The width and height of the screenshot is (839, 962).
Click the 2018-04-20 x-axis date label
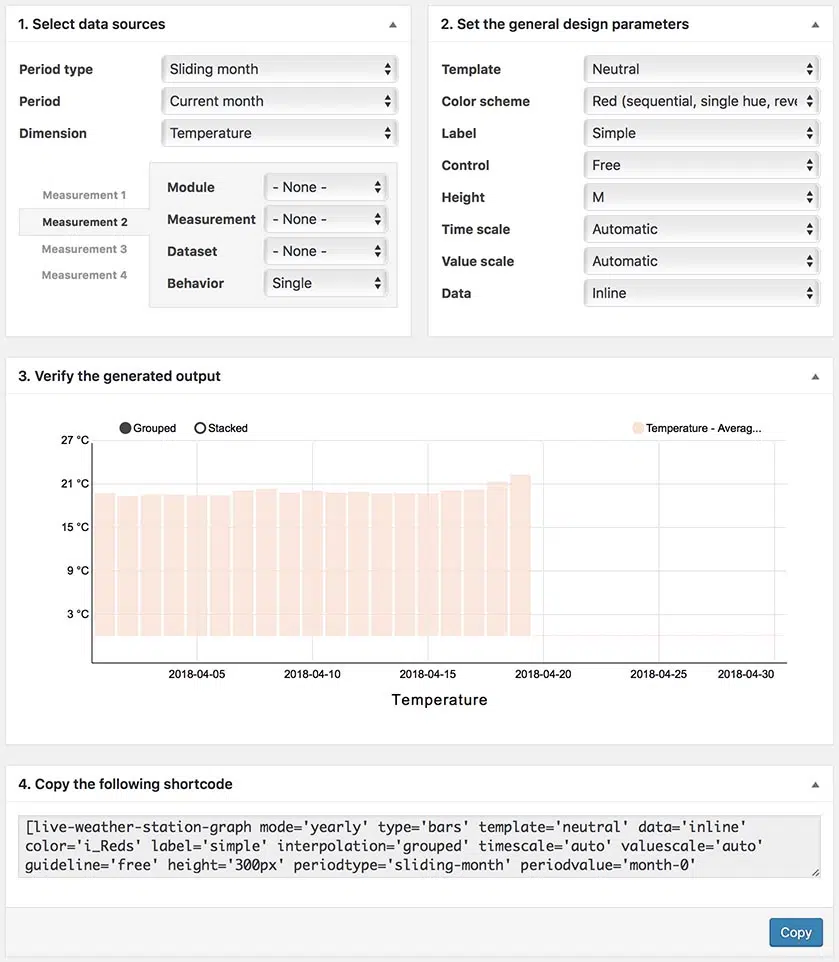tap(543, 674)
